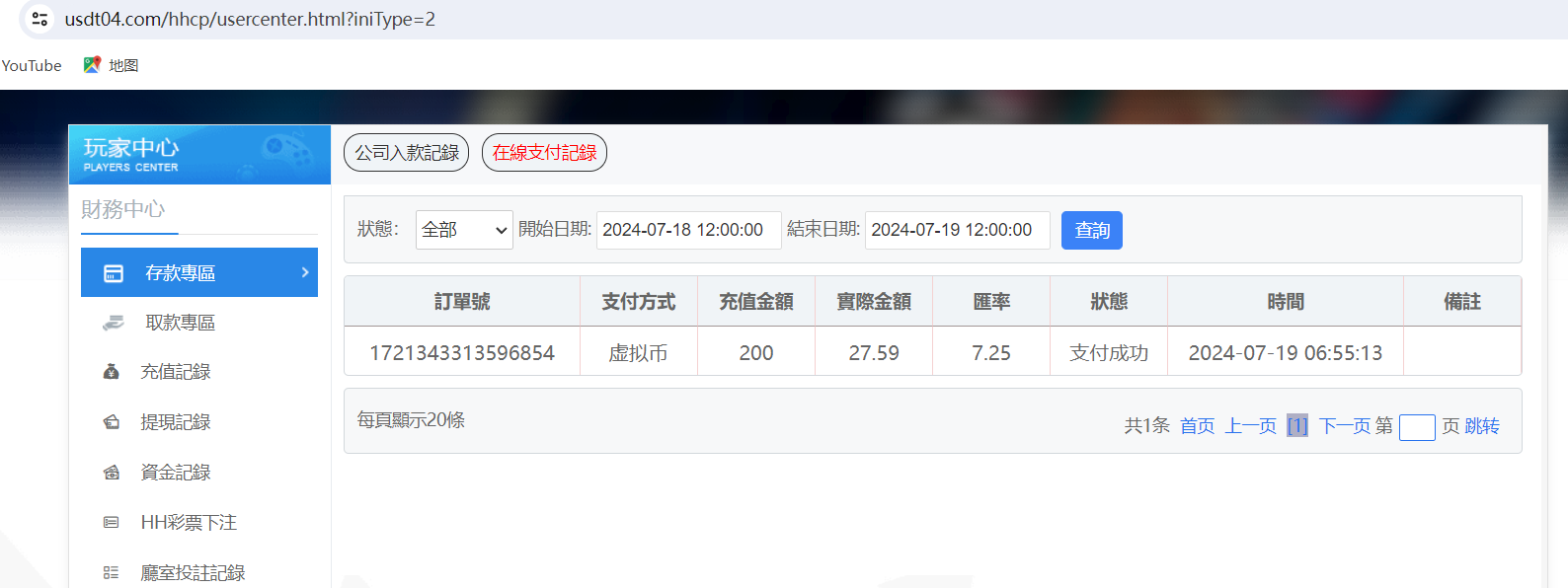Click the deposit zone card icon
Viewport: 1568px width, 588px height.
(114, 273)
